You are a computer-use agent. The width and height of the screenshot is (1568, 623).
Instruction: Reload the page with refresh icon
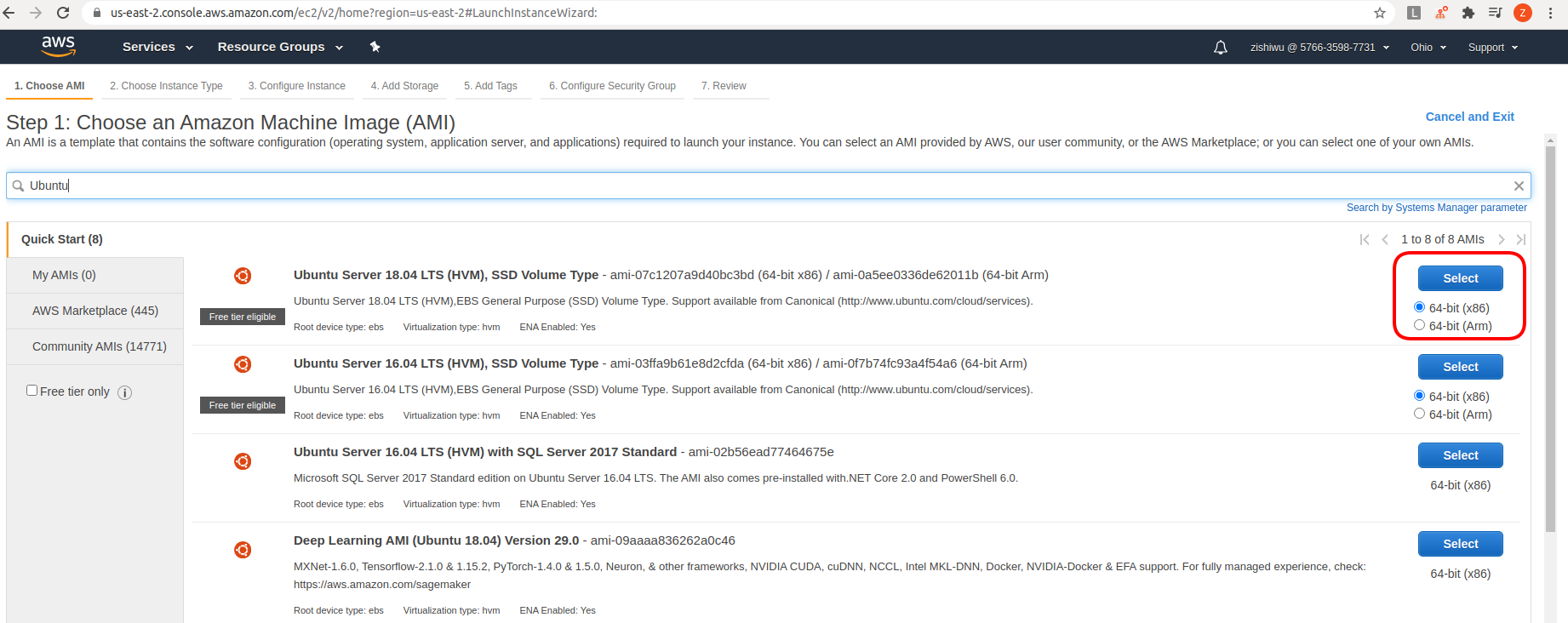(x=63, y=13)
